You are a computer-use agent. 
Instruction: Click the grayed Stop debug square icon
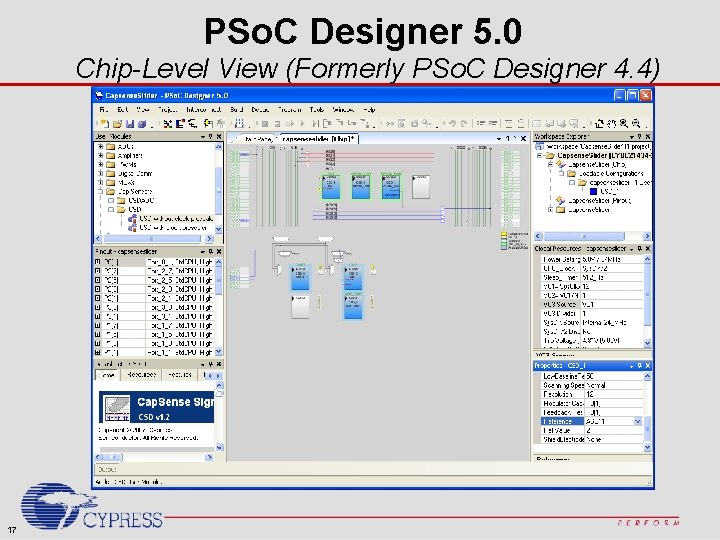tap(265, 124)
